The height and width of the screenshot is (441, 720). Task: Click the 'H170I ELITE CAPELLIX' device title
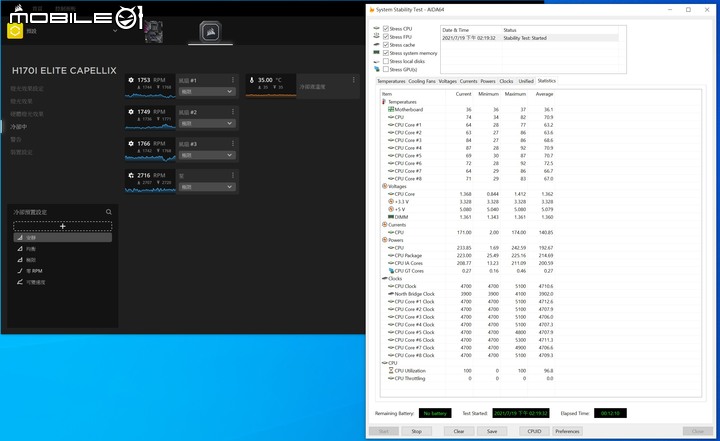pos(64,71)
